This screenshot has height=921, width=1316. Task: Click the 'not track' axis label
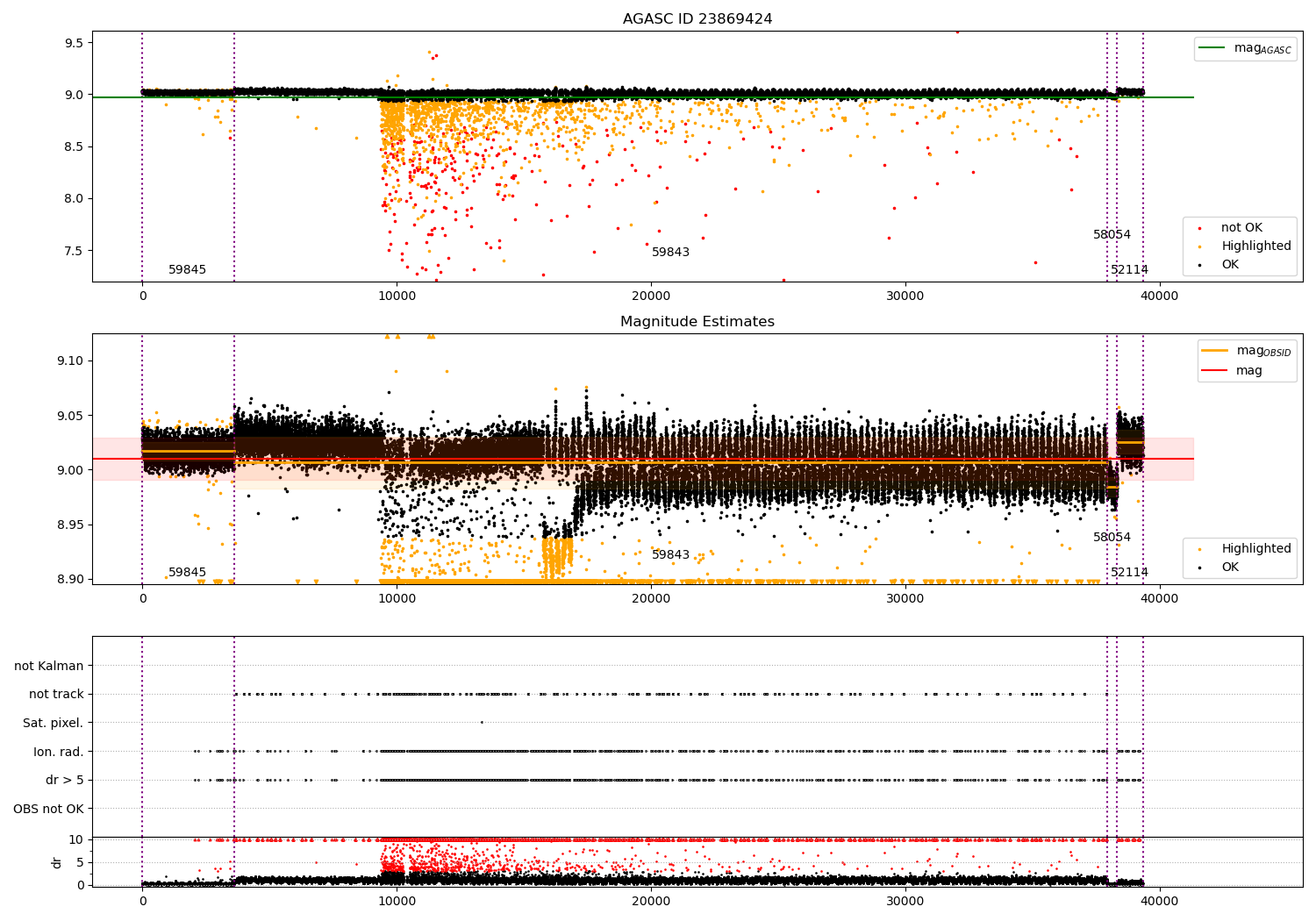[x=56, y=695]
